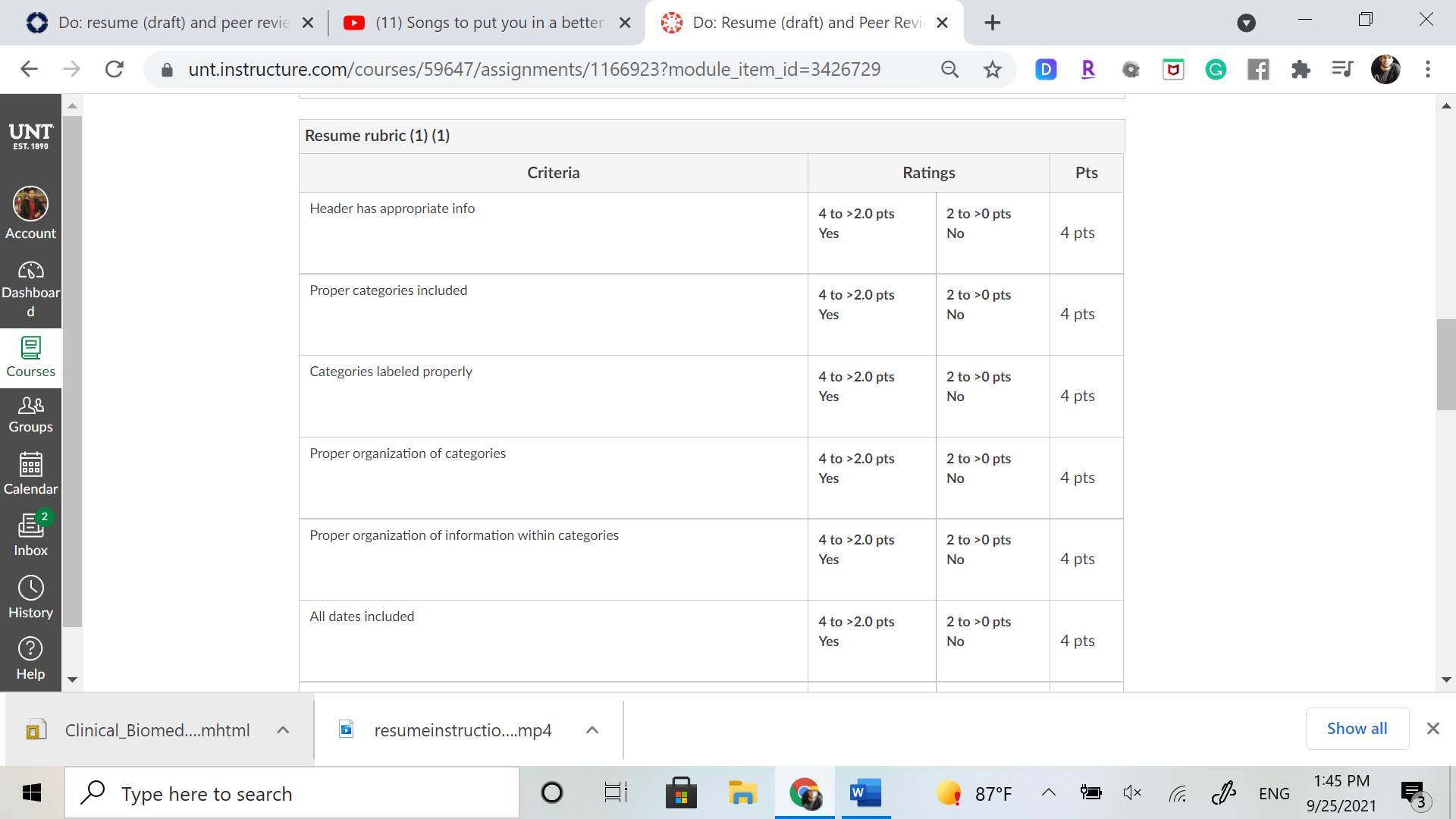Open weather widget showing 87°F
This screenshot has width=1456, height=819.
point(974,793)
